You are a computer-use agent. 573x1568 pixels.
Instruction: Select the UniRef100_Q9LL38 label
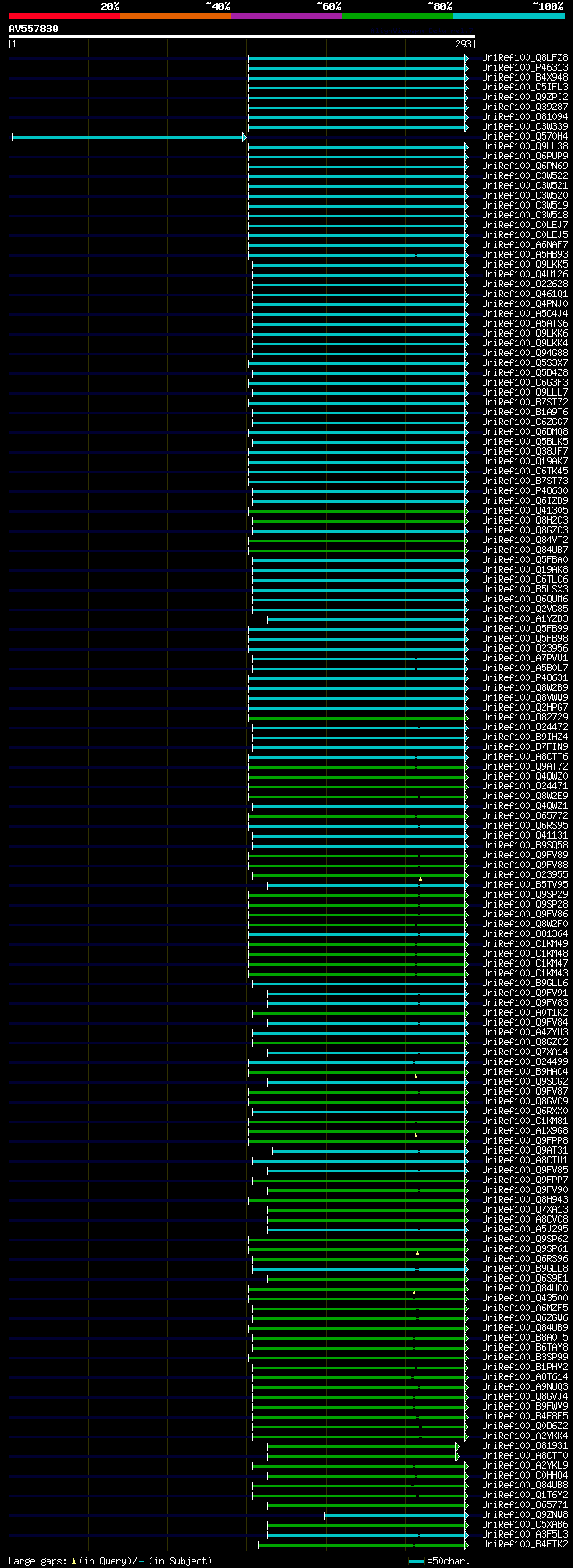[525, 147]
